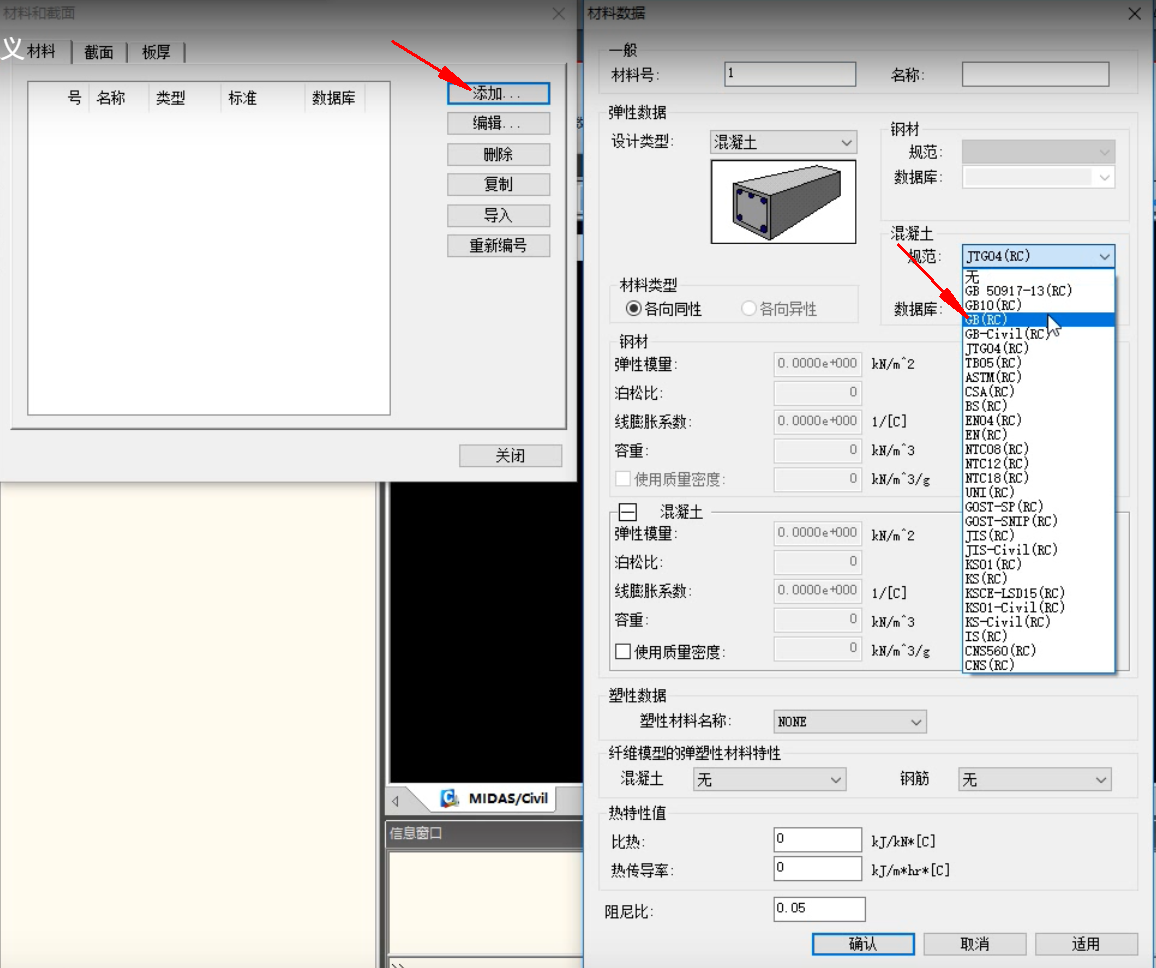Image resolution: width=1156 pixels, height=968 pixels.
Task: Select ASTM(RC) from list
Action: (1039, 377)
